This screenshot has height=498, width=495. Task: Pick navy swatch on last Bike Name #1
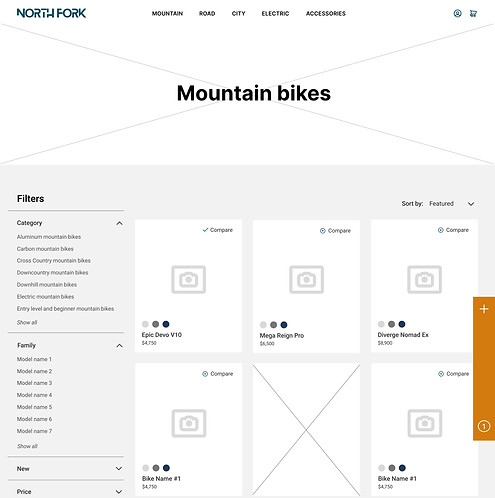click(402, 468)
